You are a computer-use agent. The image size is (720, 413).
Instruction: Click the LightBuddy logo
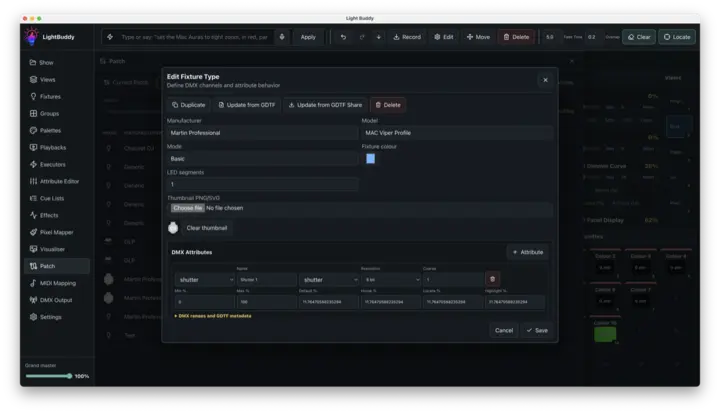tap(31, 36)
